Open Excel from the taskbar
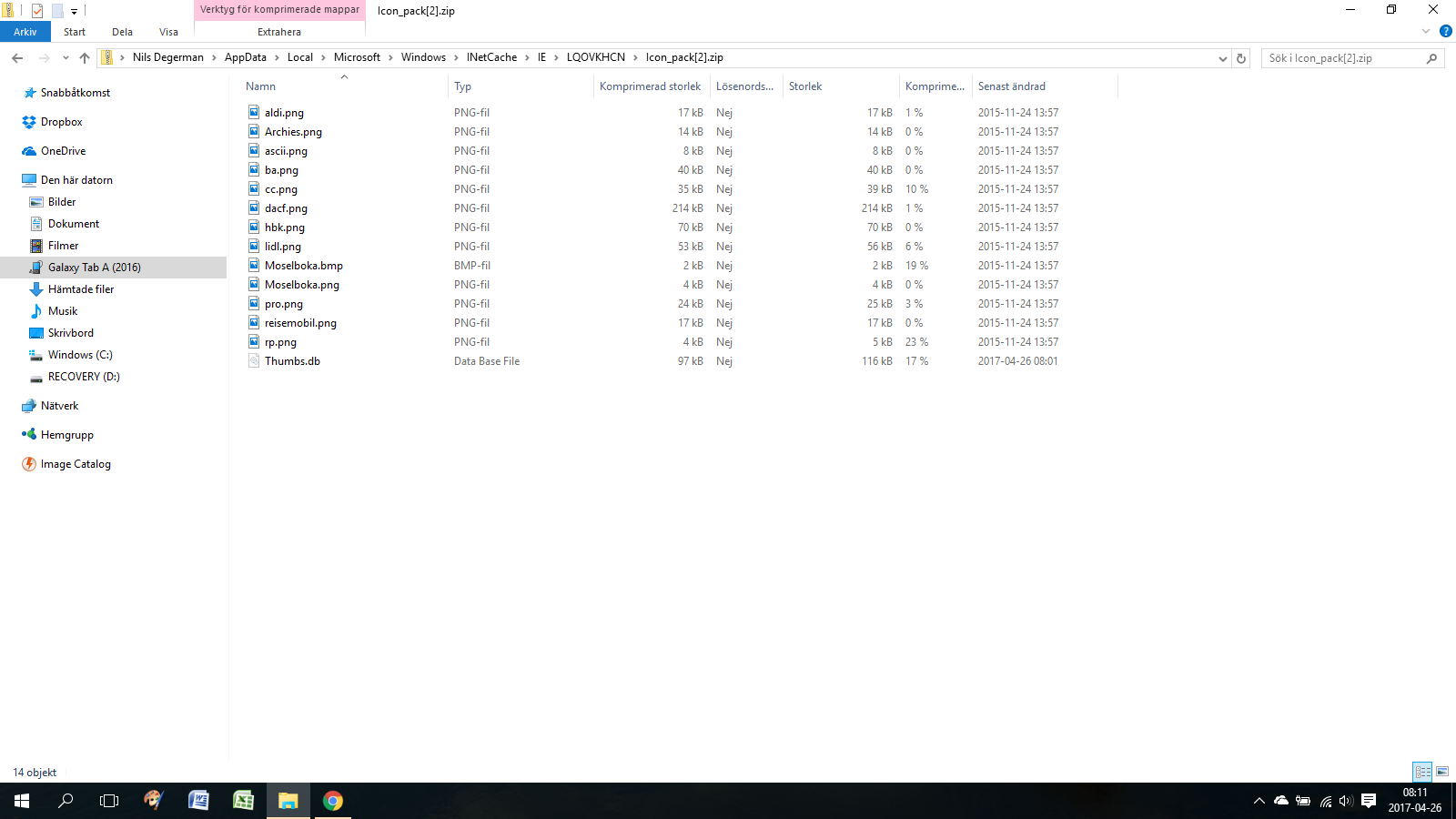The height and width of the screenshot is (819, 1456). [x=243, y=801]
